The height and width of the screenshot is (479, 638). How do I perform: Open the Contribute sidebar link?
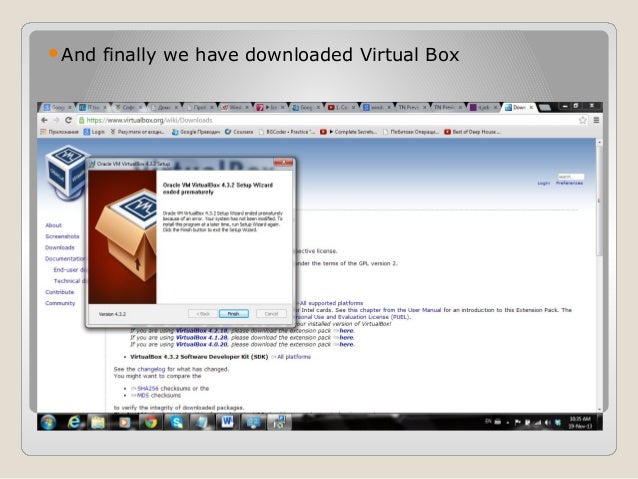(x=60, y=292)
